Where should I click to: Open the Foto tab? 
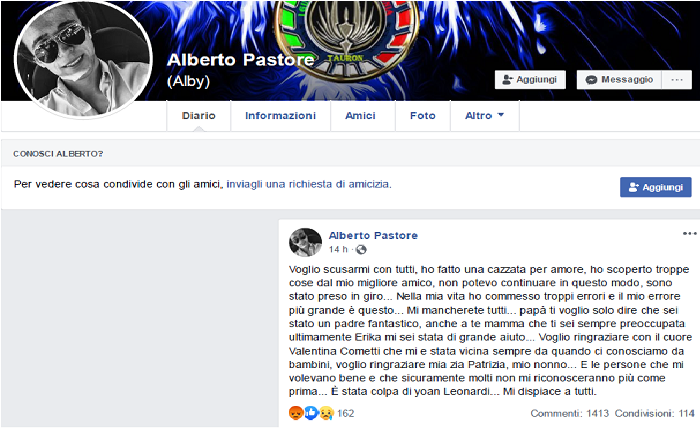423,116
